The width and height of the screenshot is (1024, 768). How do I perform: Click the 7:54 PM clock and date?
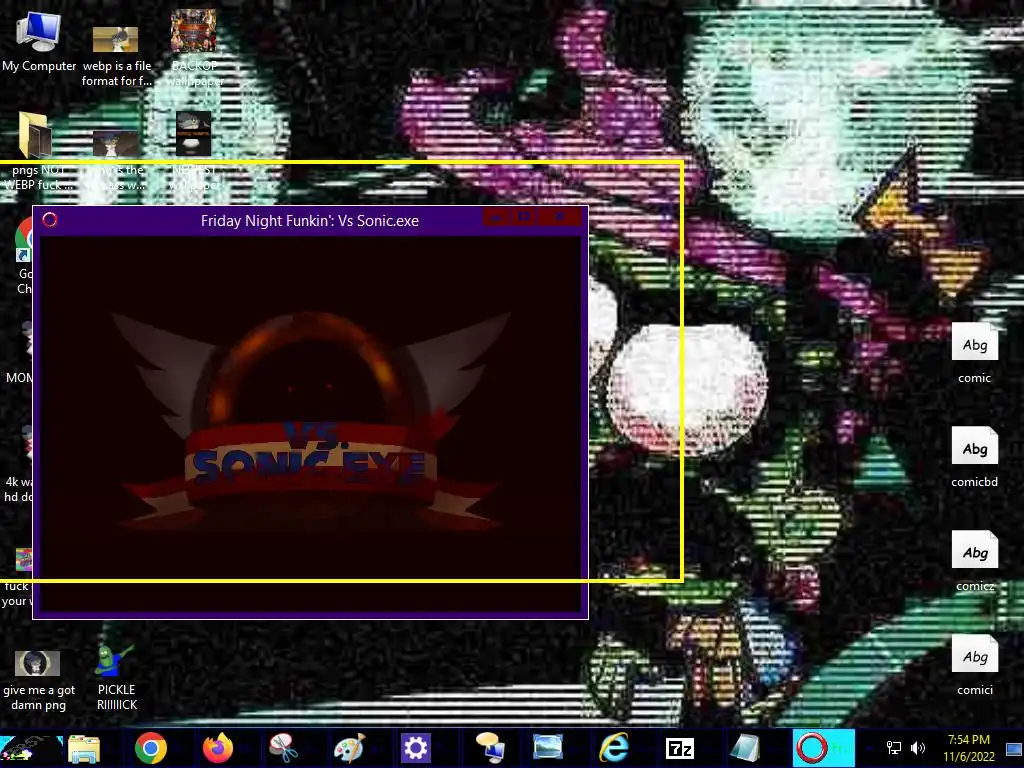tap(968, 748)
